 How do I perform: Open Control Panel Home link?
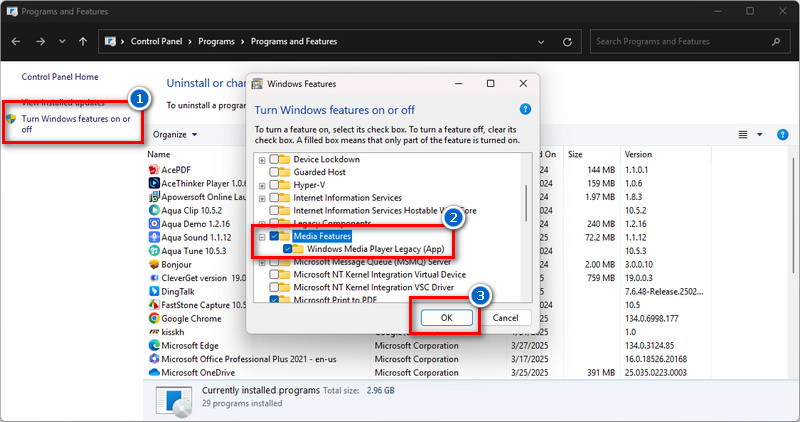point(60,77)
